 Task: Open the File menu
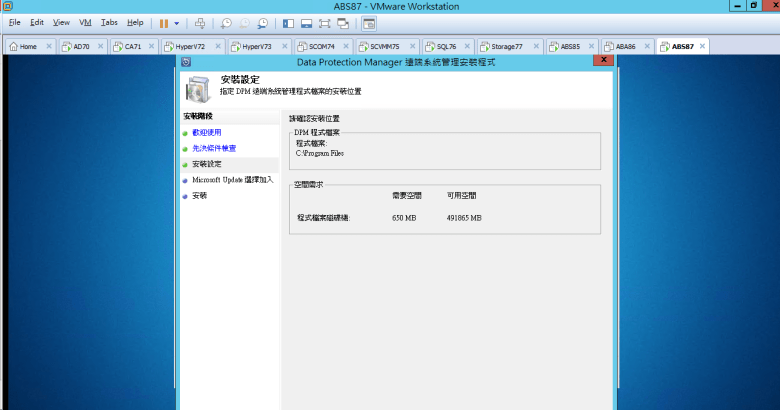[15, 22]
